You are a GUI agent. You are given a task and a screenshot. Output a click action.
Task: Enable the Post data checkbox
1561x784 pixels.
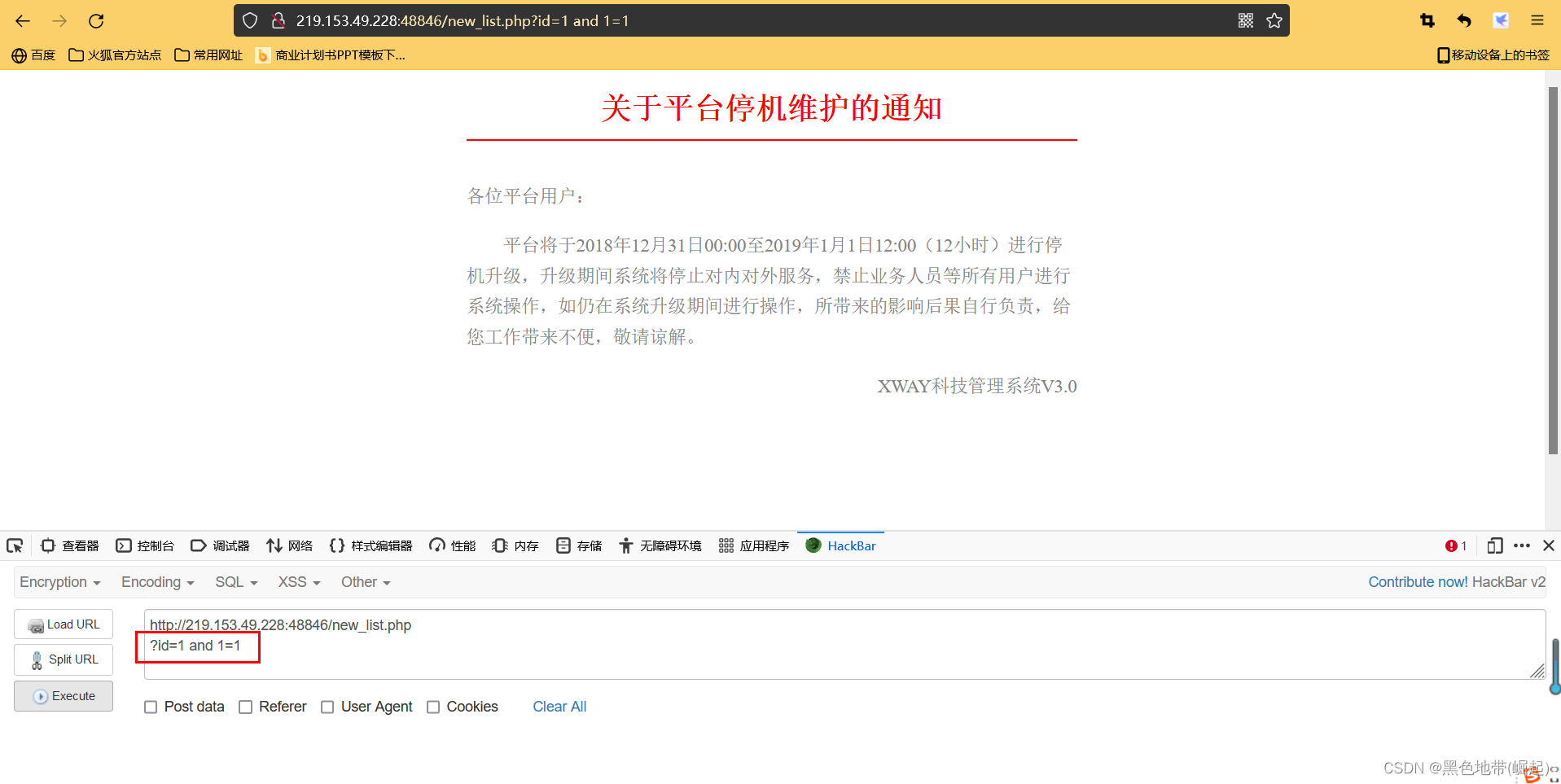[x=151, y=707]
